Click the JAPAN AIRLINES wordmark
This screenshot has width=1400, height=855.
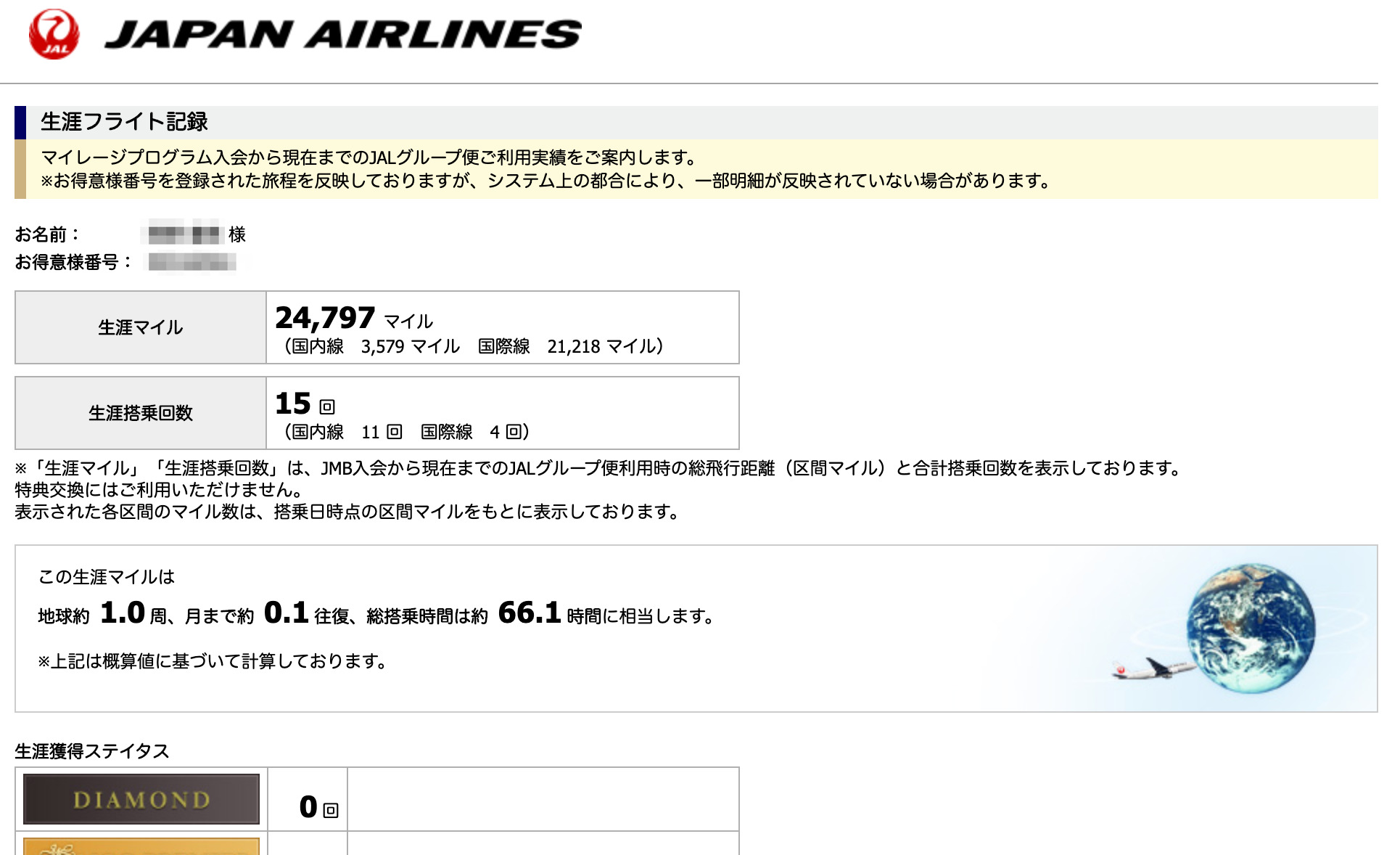point(342,34)
